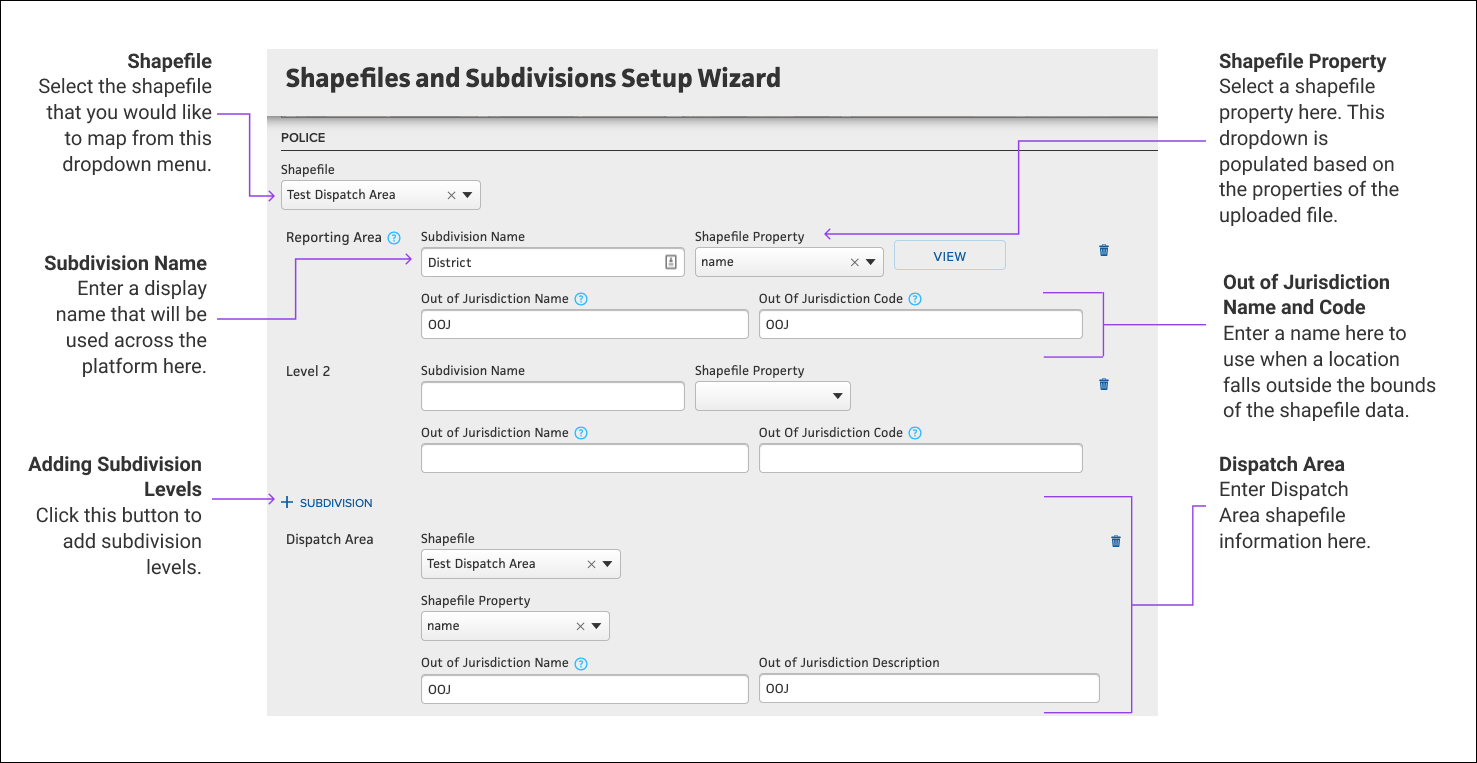The width and height of the screenshot is (1477, 763).
Task: Open the top Police Shapefile dropdown arrow
Action: pyautogui.click(x=467, y=195)
